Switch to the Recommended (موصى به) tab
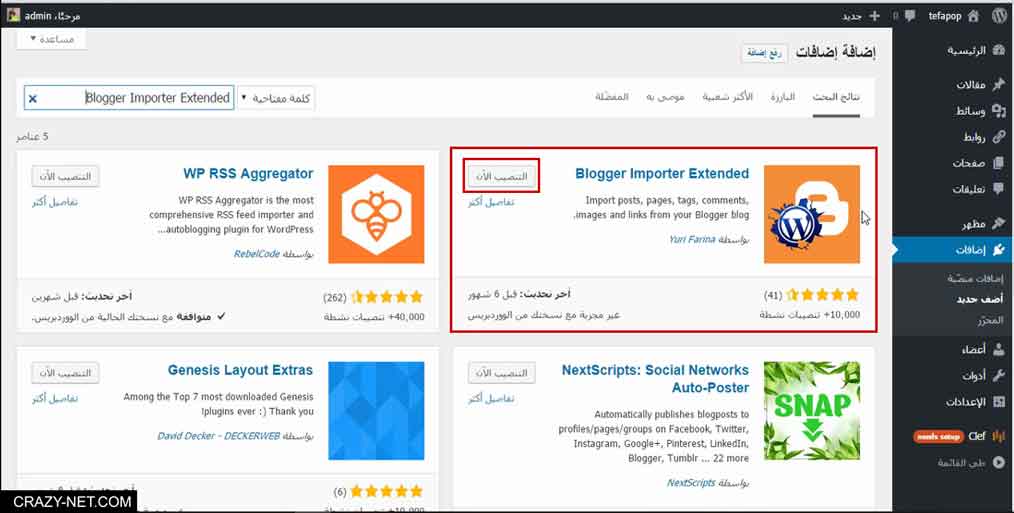1014x513 pixels. pyautogui.click(x=665, y=97)
